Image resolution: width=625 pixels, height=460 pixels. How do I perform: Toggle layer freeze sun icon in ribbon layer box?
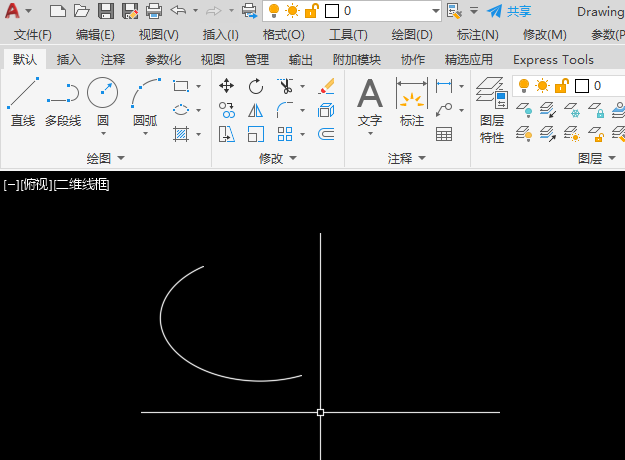click(542, 86)
